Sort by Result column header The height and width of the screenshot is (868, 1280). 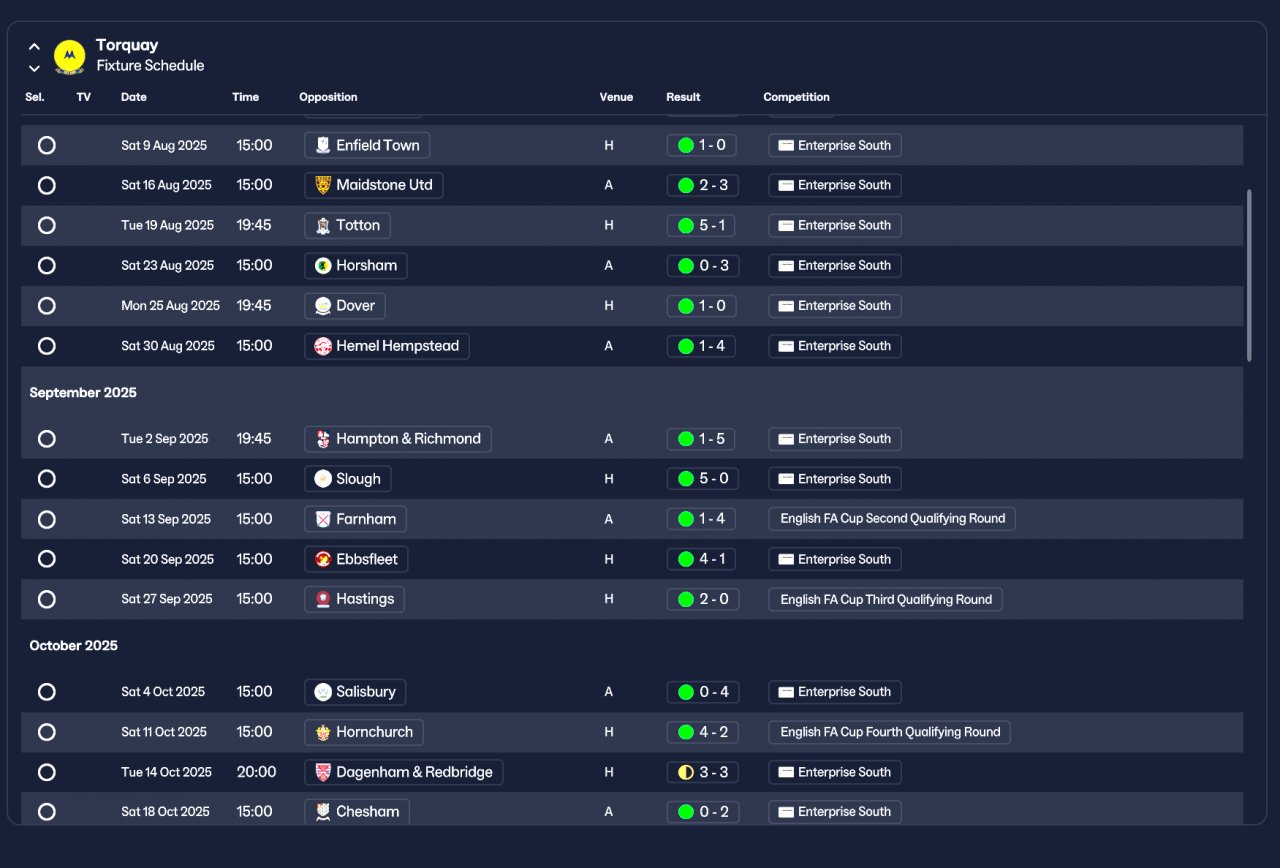tap(683, 97)
